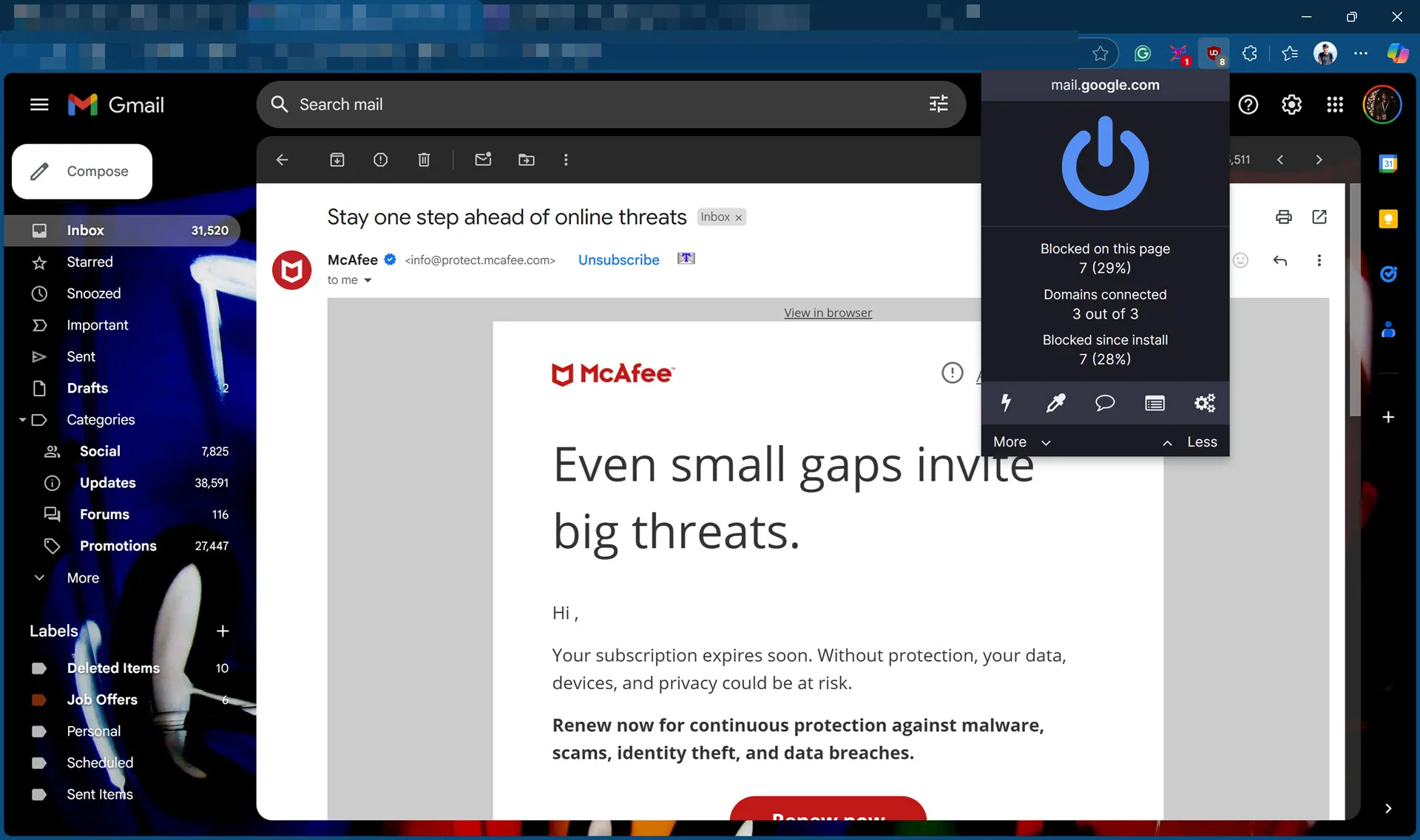Open the Updates category in sidebar
The image size is (1420, 840).
109,483
